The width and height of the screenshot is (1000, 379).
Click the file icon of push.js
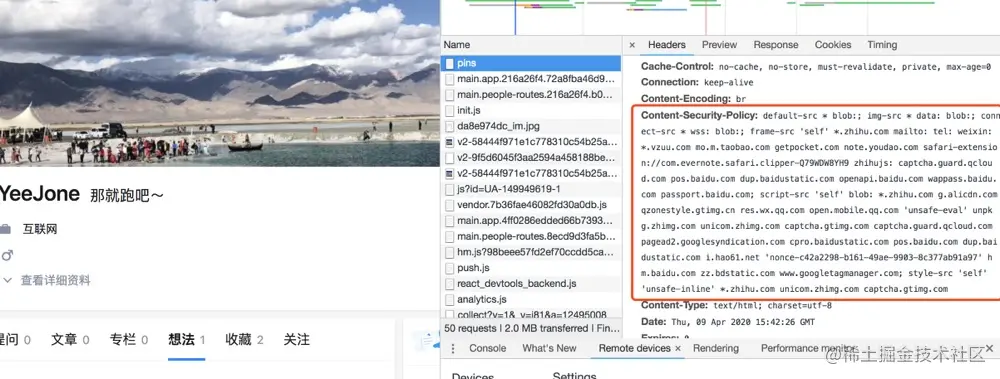(450, 268)
